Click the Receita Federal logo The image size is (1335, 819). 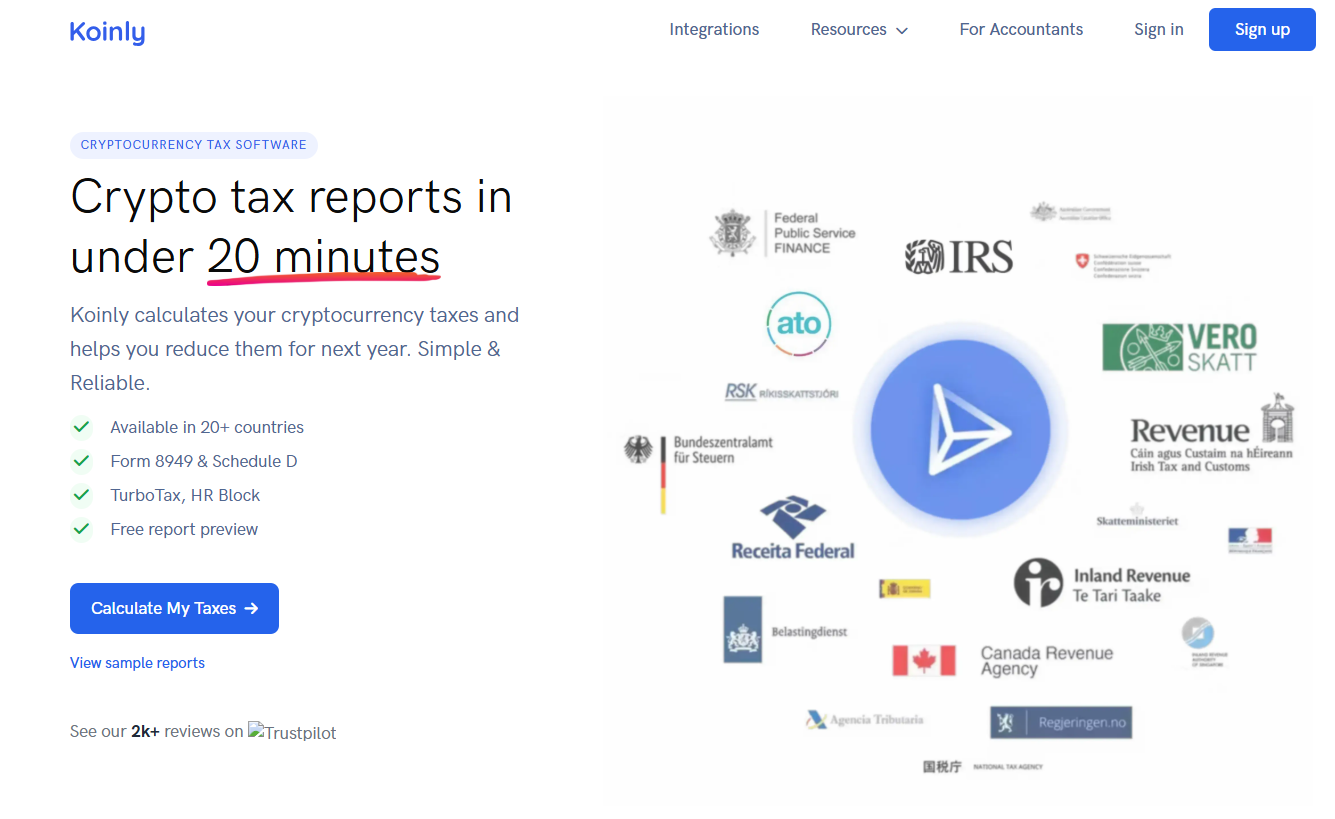point(793,528)
